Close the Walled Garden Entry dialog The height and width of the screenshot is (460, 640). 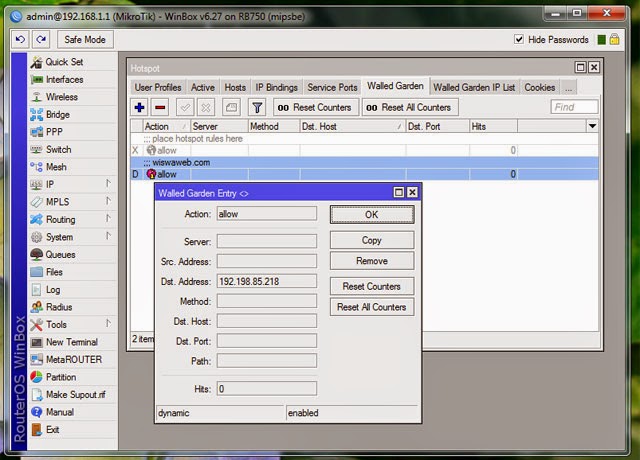412,192
